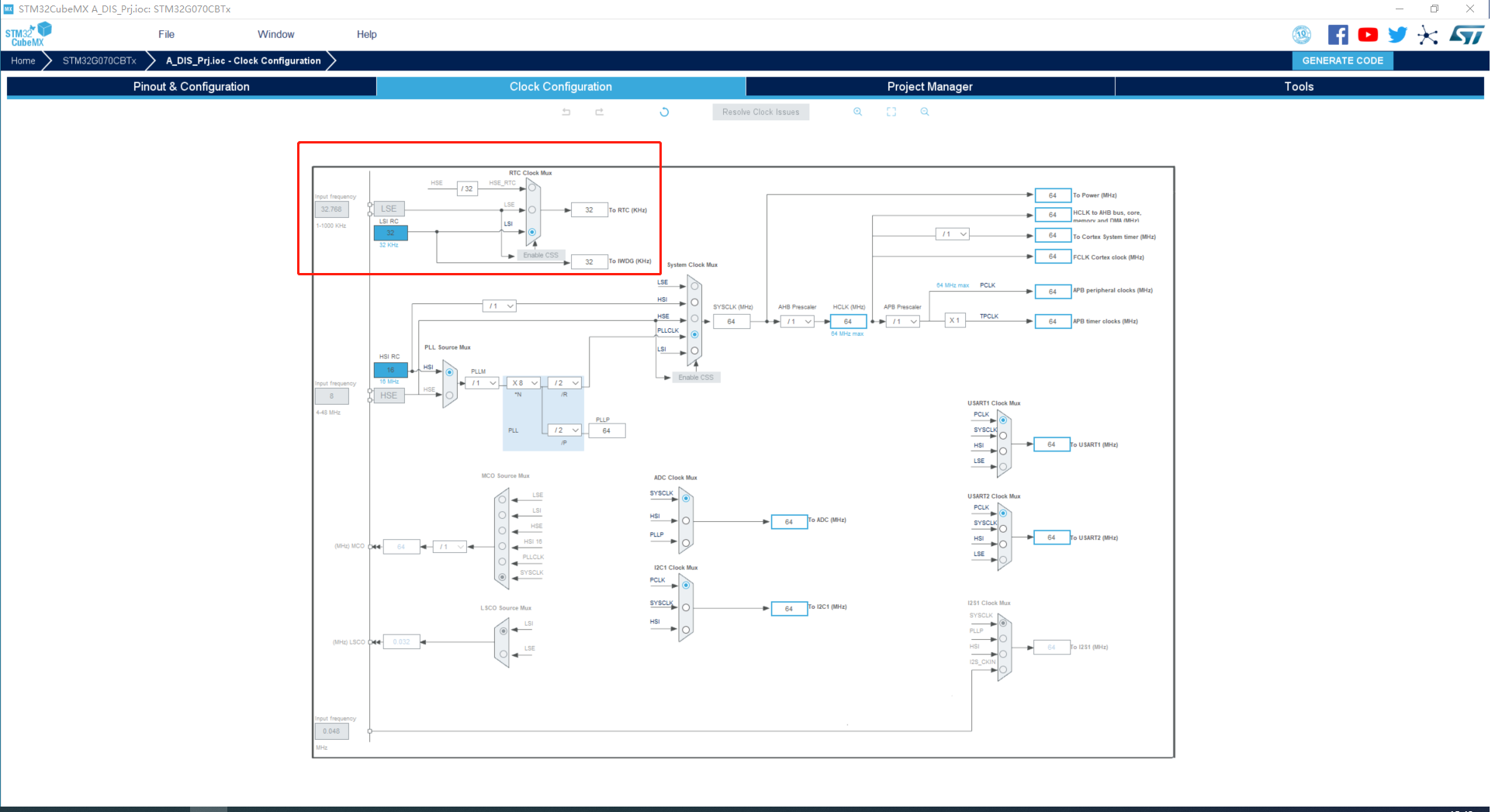Screen dimensions: 1495x812
Task: Click the SYSCLK (MHz) value field
Action: click(x=732, y=321)
